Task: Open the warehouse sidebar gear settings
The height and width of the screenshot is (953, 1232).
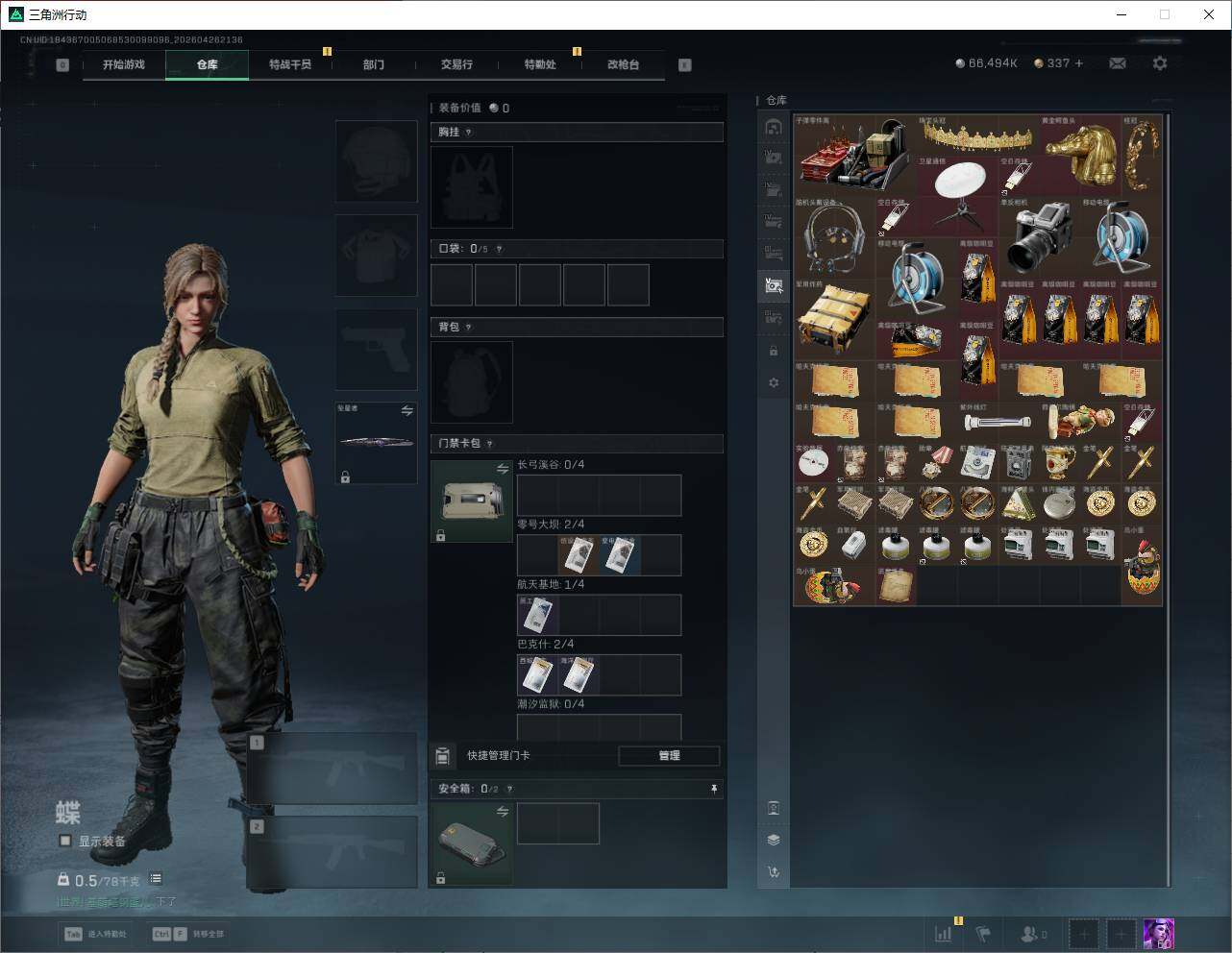Action: click(774, 383)
